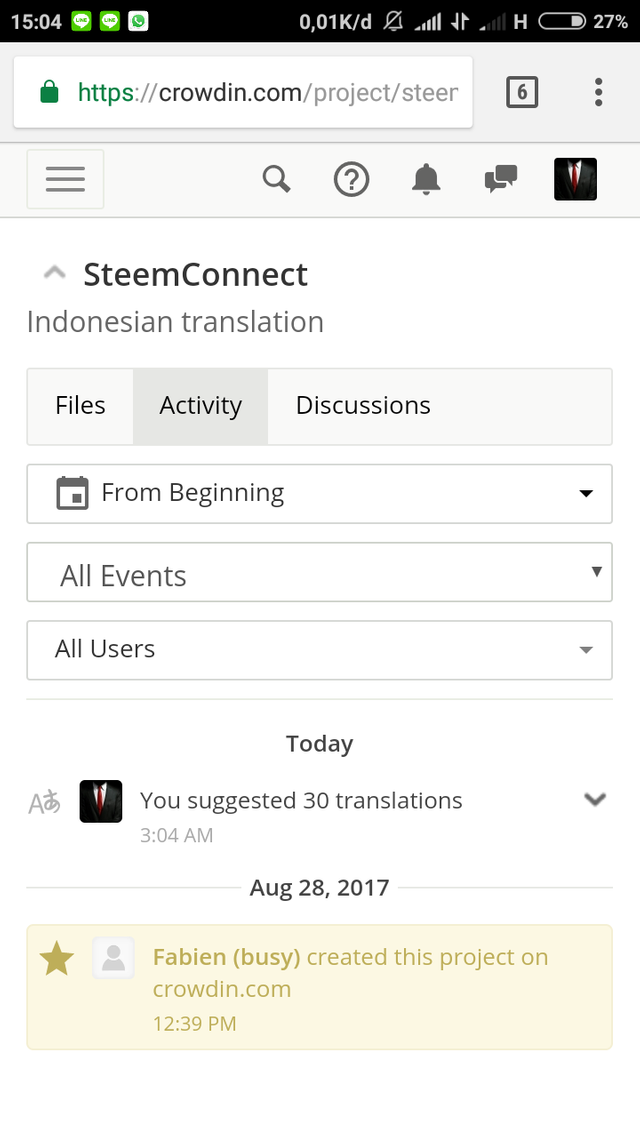Open the browser three-dot overflow menu
The width and height of the screenshot is (640, 1138).
coord(598,93)
